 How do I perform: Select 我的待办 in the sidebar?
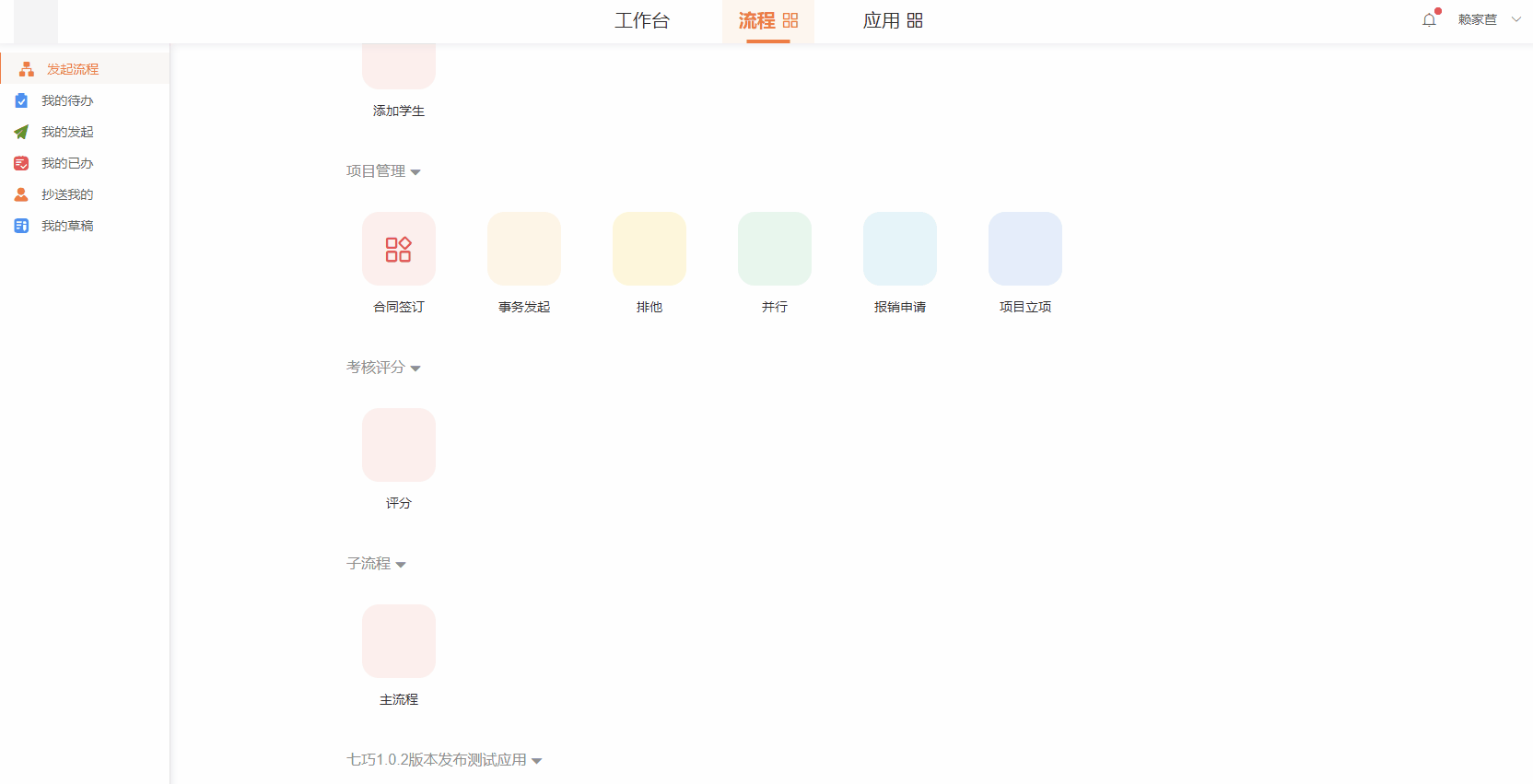tap(85, 100)
